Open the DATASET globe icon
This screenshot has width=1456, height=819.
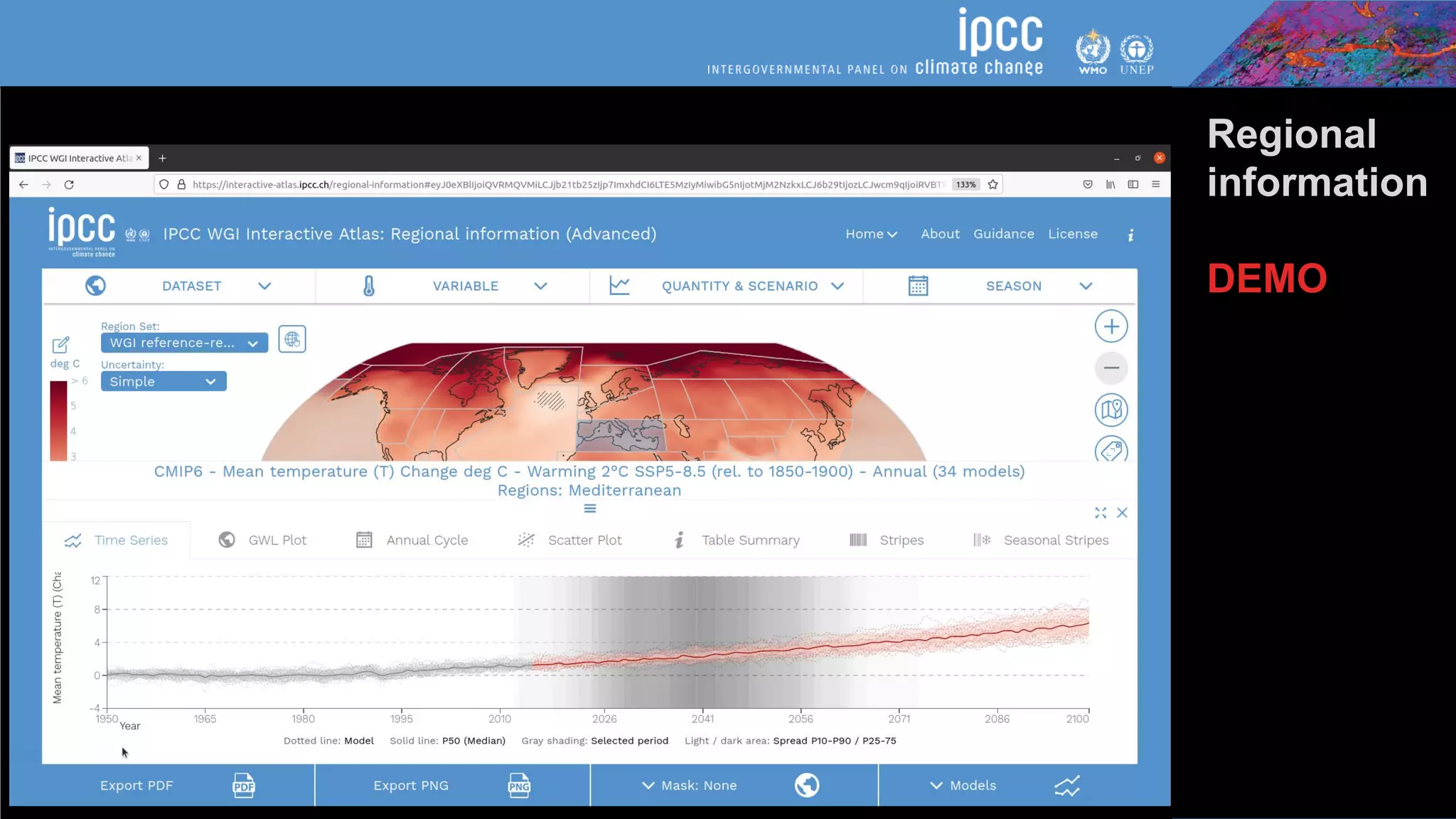(x=95, y=286)
